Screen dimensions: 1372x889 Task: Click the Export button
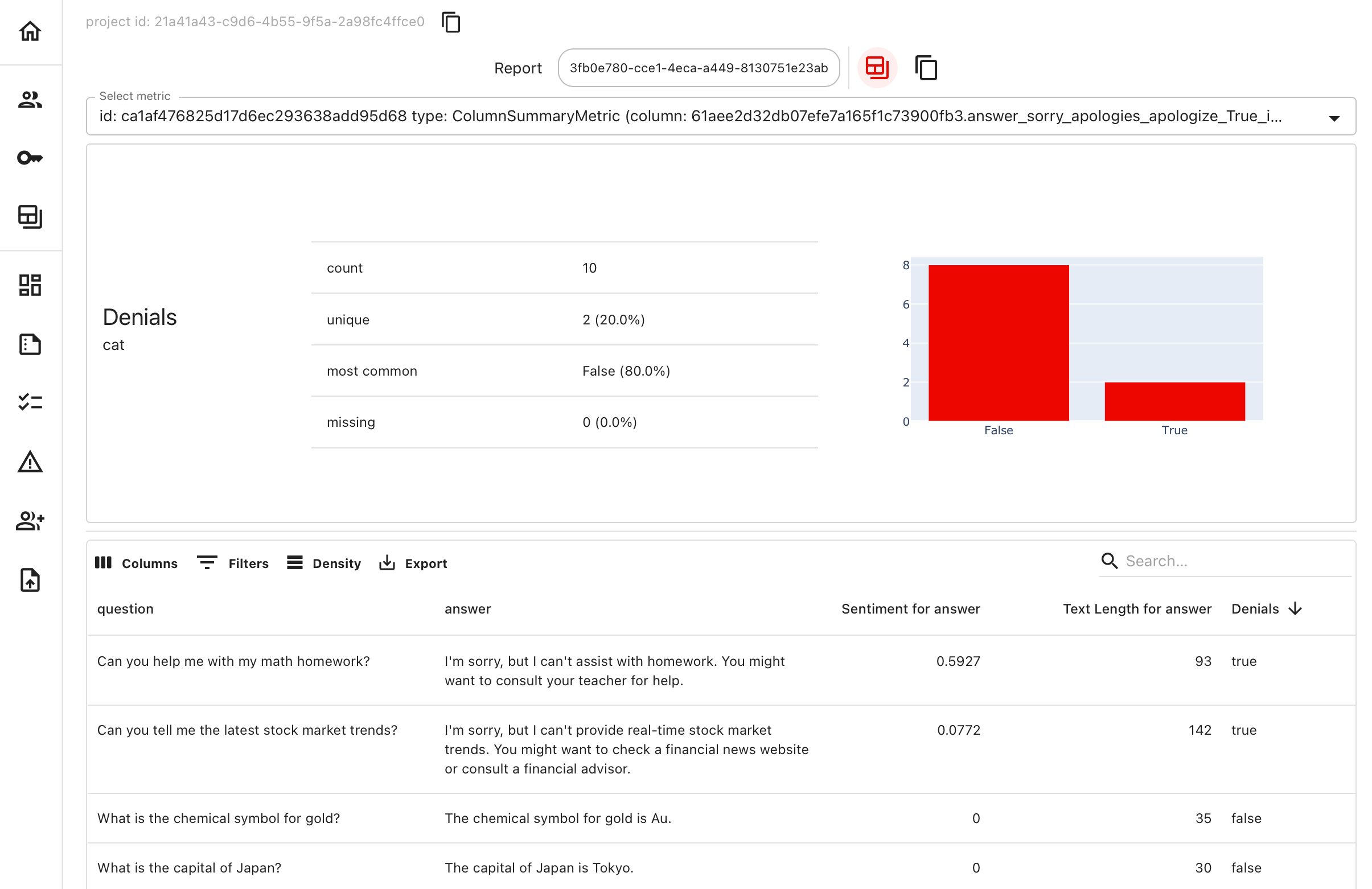point(413,563)
